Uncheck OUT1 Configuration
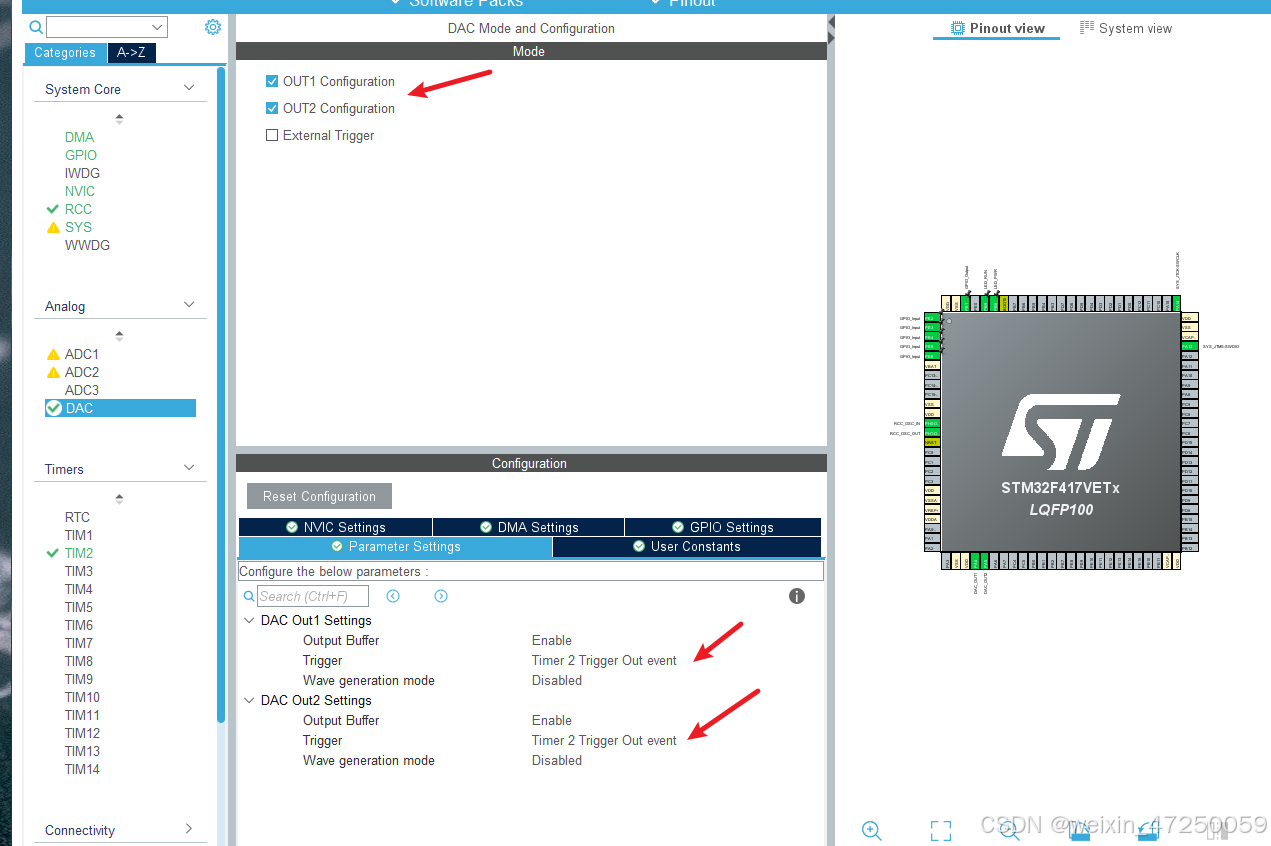This screenshot has height=846, width=1271. [272, 81]
